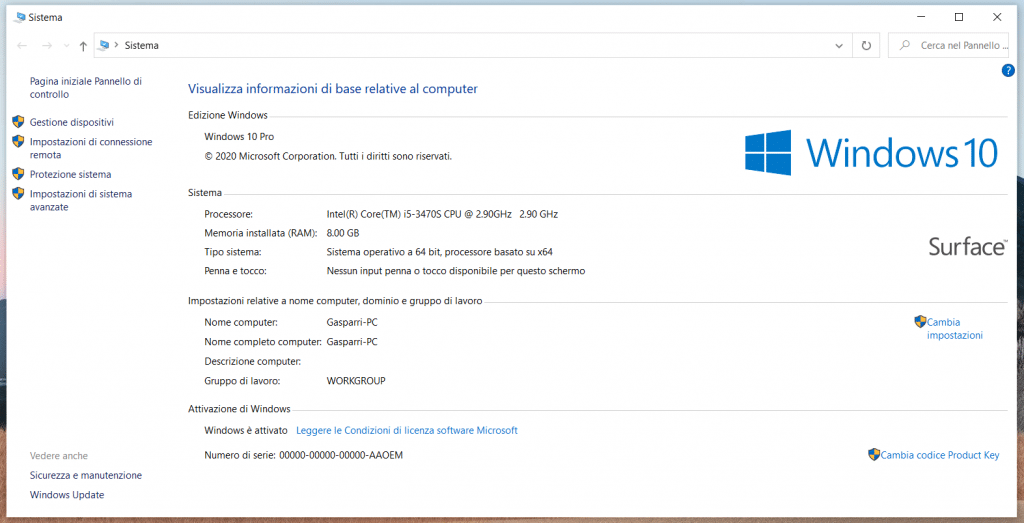Open Gestione dispositivi
Screen dimensions: 1024x523
click(71, 122)
